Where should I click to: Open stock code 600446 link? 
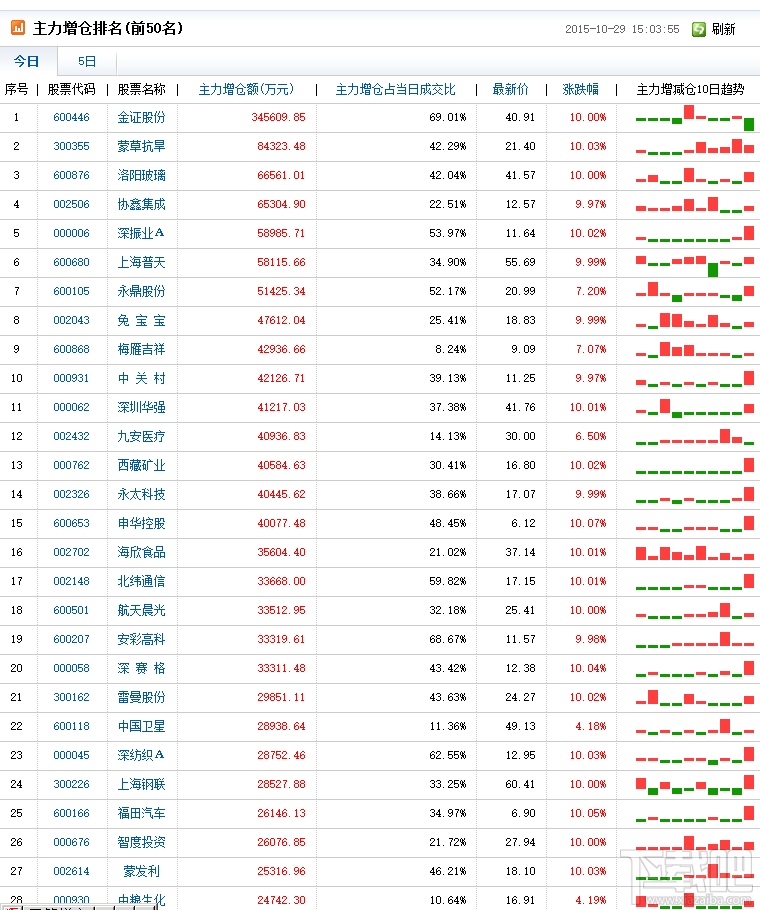click(71, 117)
